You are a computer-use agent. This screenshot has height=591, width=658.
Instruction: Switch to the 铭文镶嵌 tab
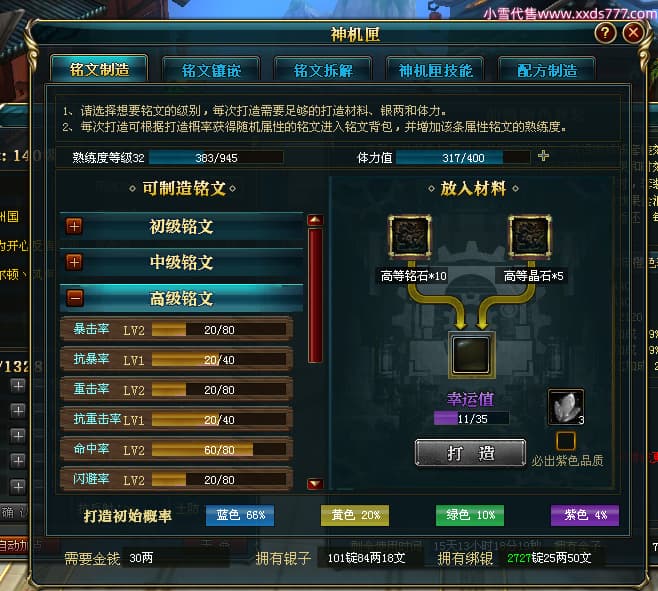[211, 70]
